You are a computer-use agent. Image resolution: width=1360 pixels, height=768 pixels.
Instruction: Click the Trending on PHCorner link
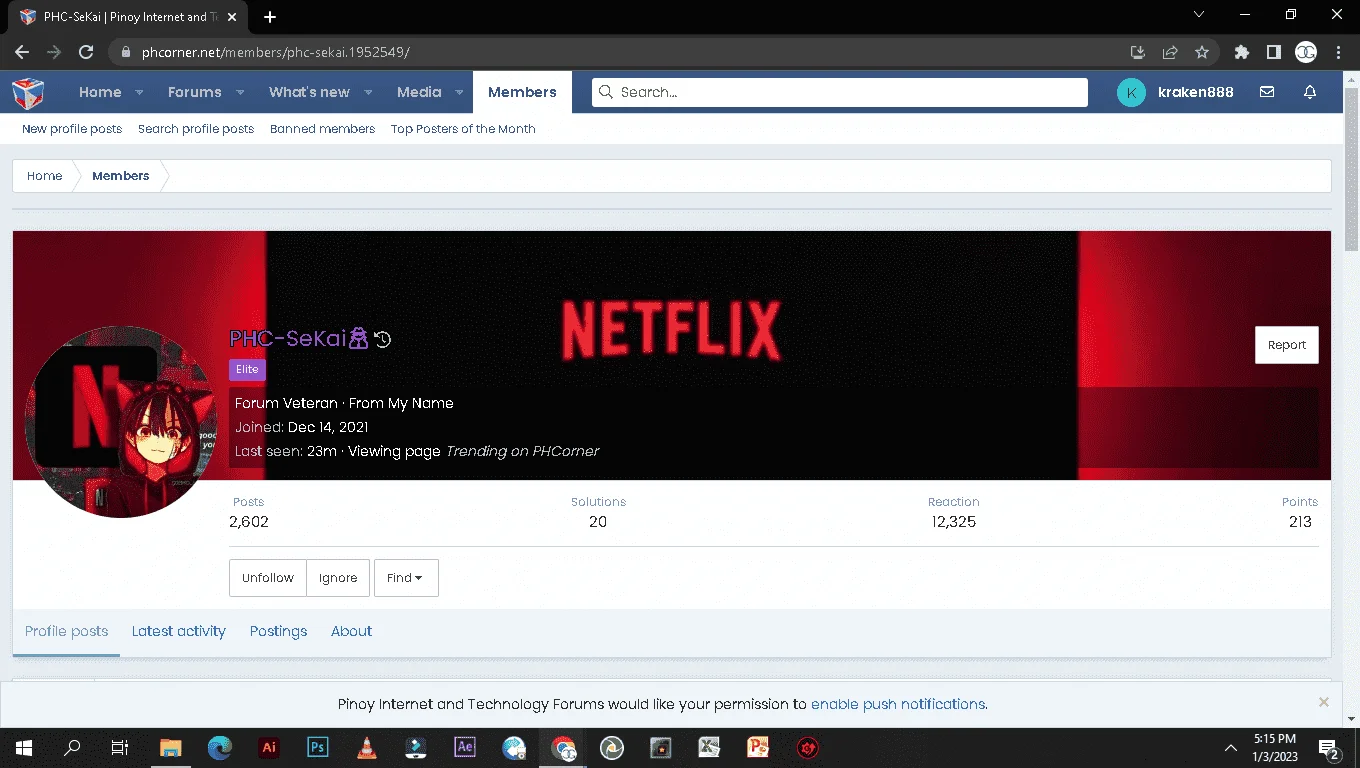pyautogui.click(x=522, y=451)
